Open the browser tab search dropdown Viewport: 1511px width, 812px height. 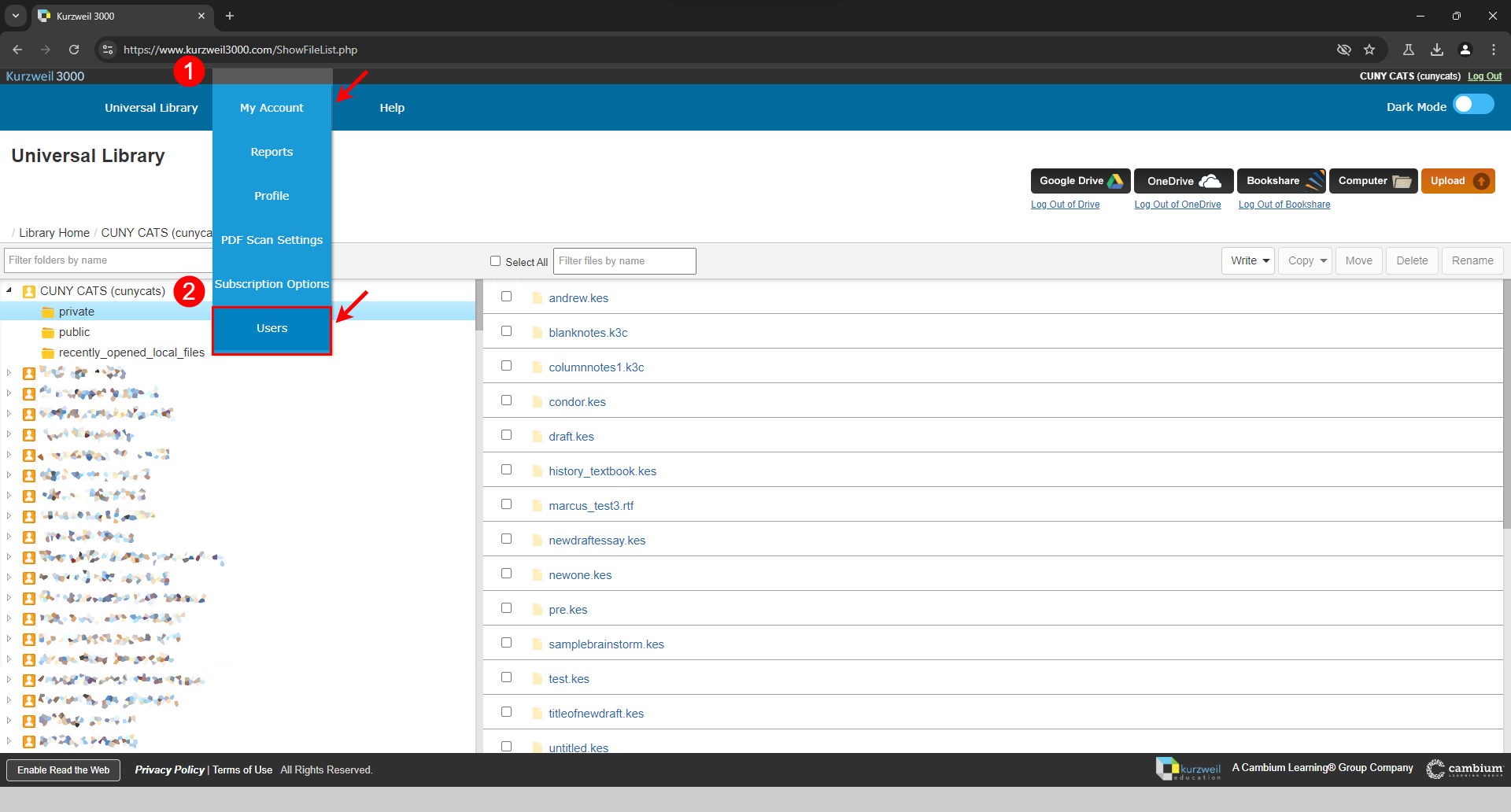coord(15,16)
